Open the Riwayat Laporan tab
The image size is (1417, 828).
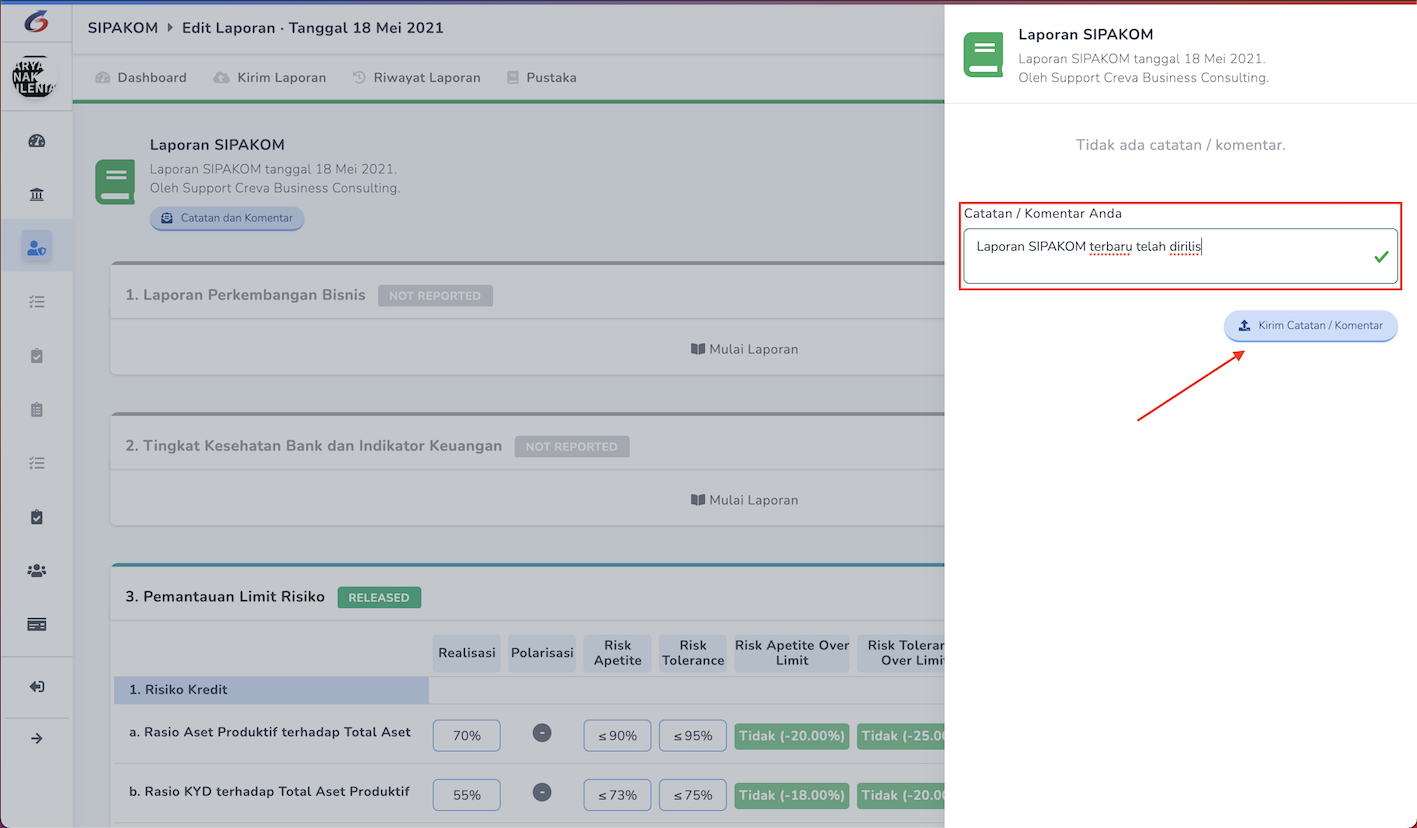416,77
